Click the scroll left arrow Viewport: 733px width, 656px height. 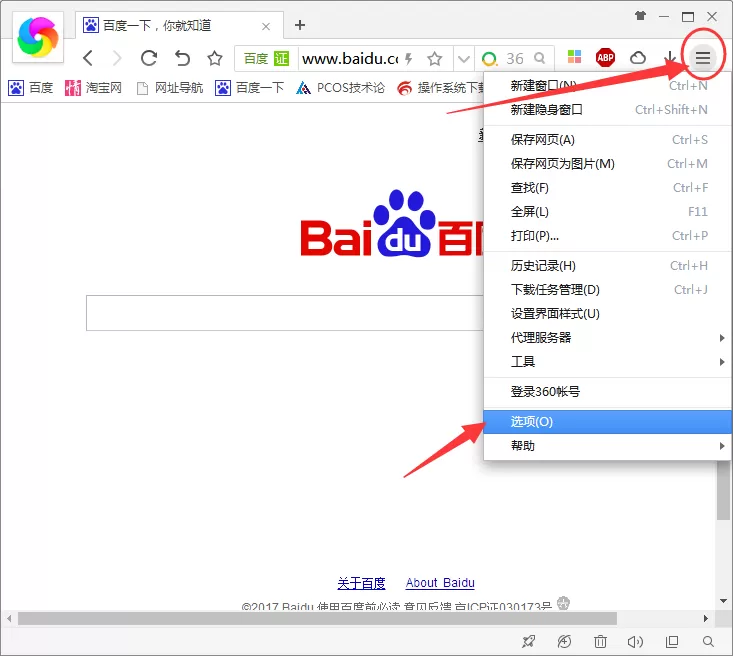(9, 618)
